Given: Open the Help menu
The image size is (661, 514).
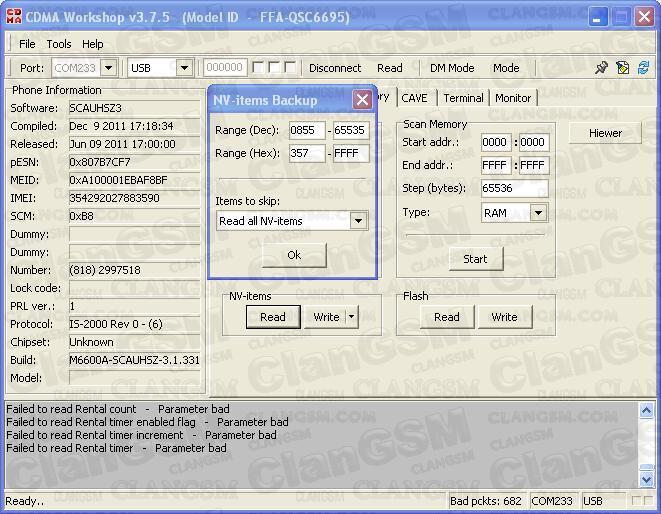Looking at the screenshot, I should 92,44.
